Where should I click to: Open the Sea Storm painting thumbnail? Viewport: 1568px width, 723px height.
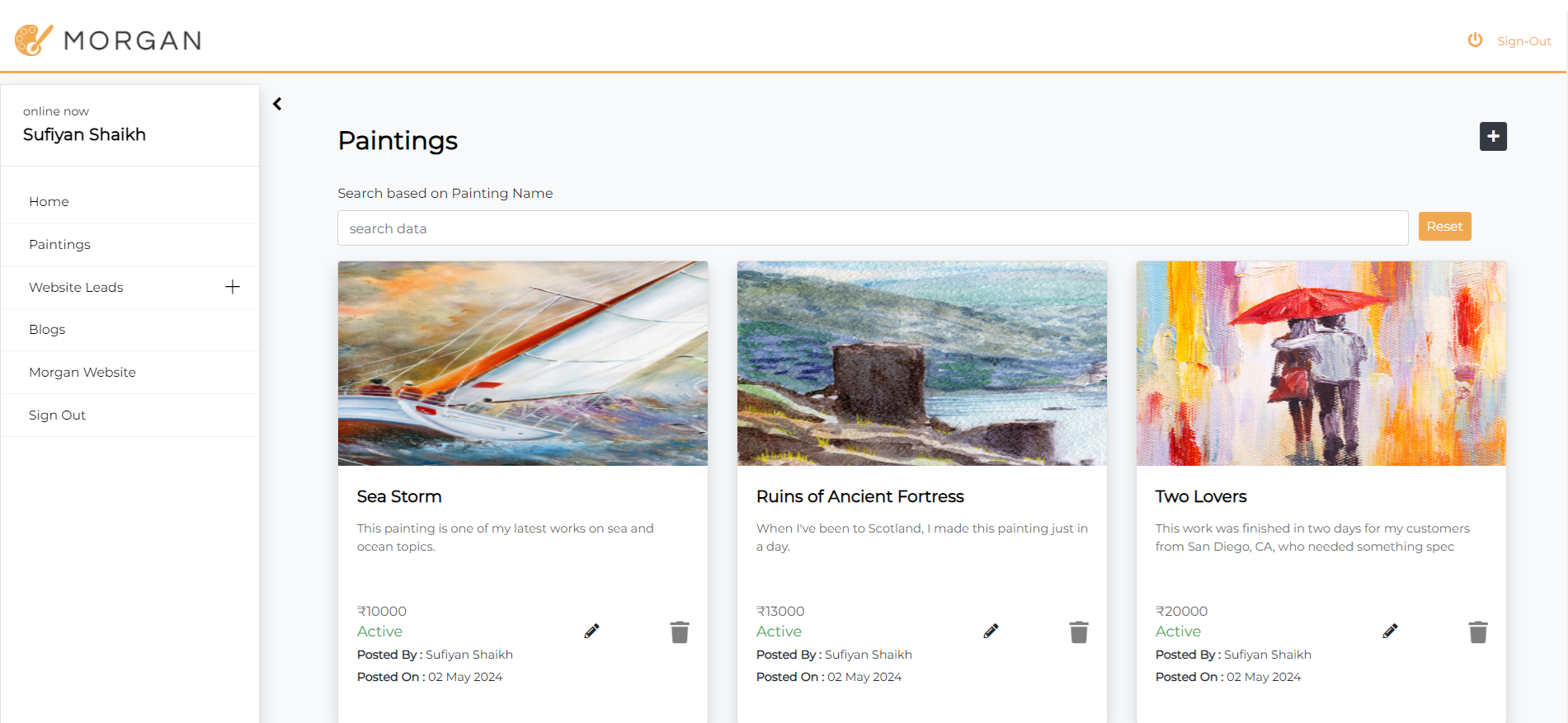tap(522, 363)
